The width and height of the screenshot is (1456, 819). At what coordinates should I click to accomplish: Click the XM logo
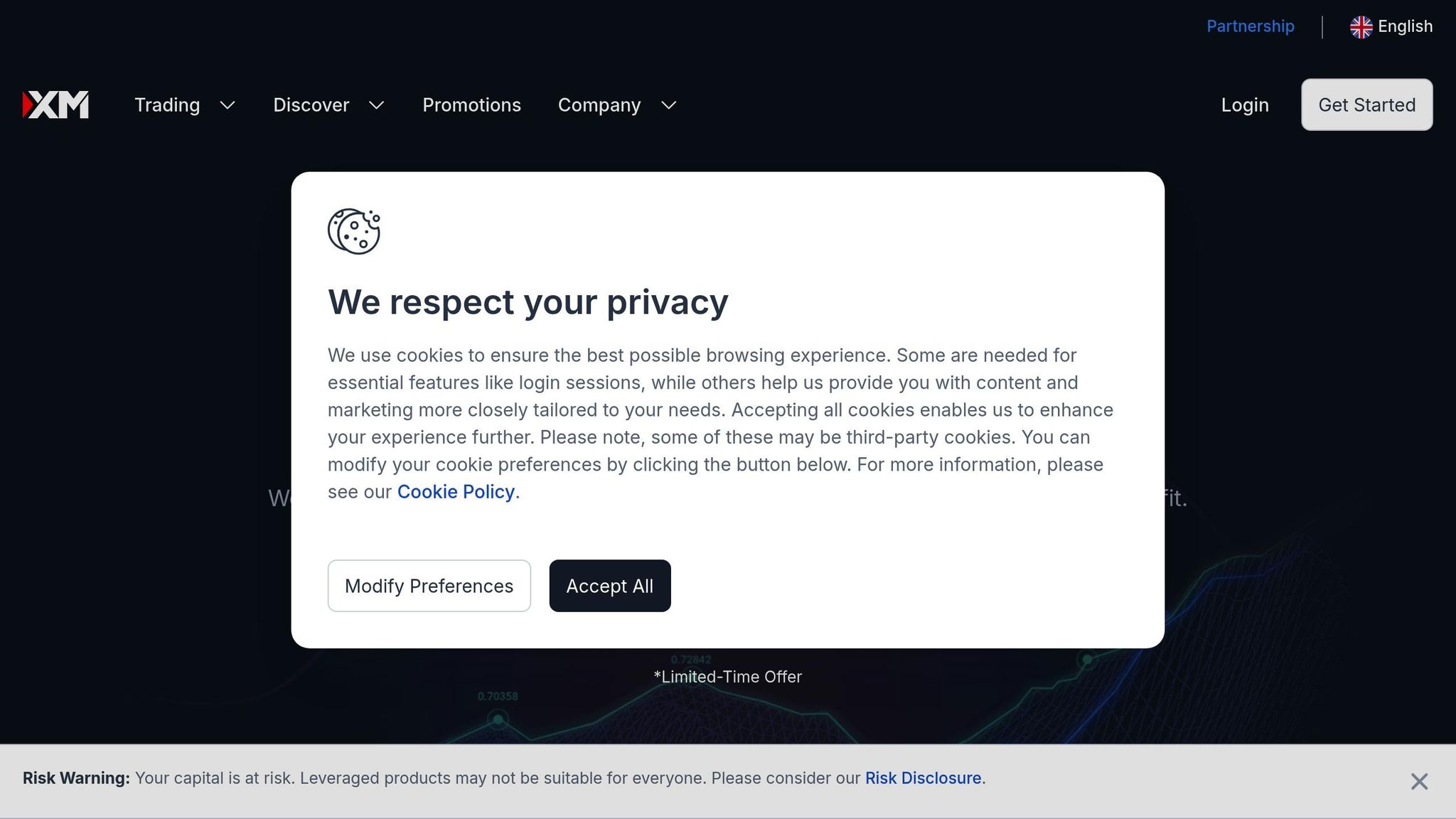click(55, 105)
